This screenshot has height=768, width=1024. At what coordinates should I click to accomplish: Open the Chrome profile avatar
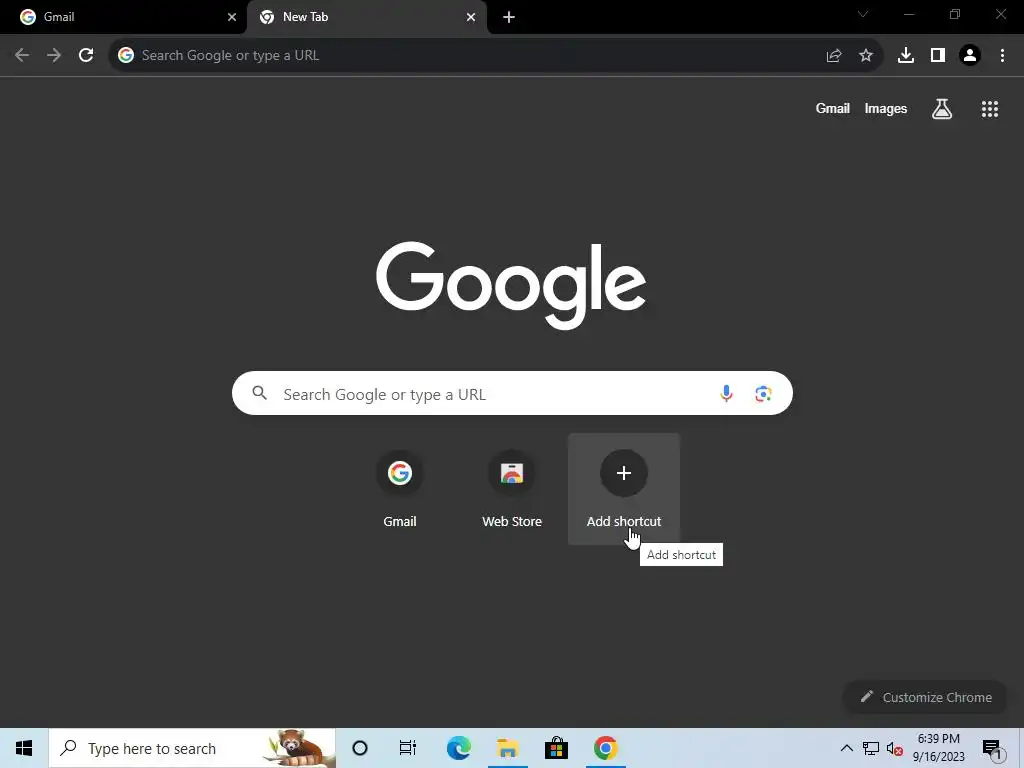pyautogui.click(x=970, y=55)
